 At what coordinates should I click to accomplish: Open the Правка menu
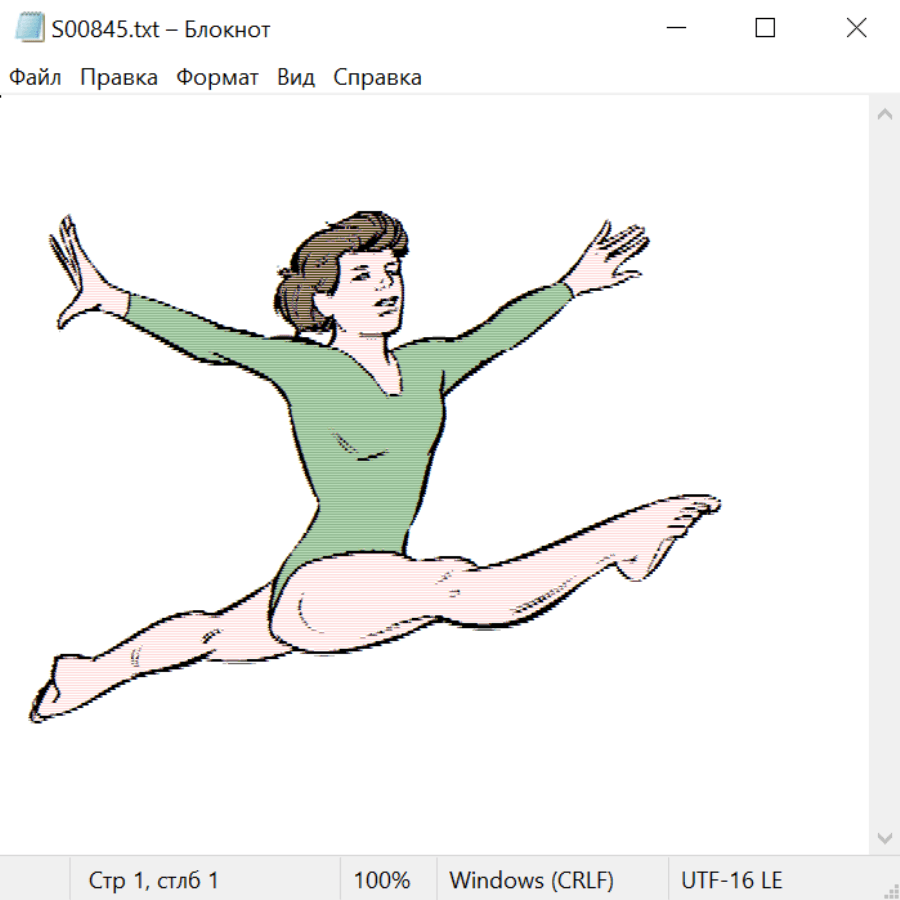point(119,78)
